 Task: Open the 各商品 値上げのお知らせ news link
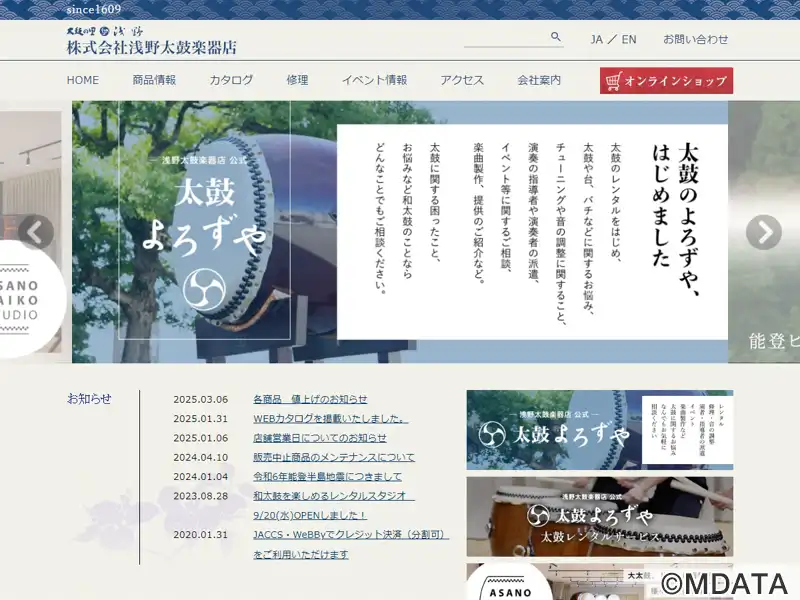click(x=310, y=399)
